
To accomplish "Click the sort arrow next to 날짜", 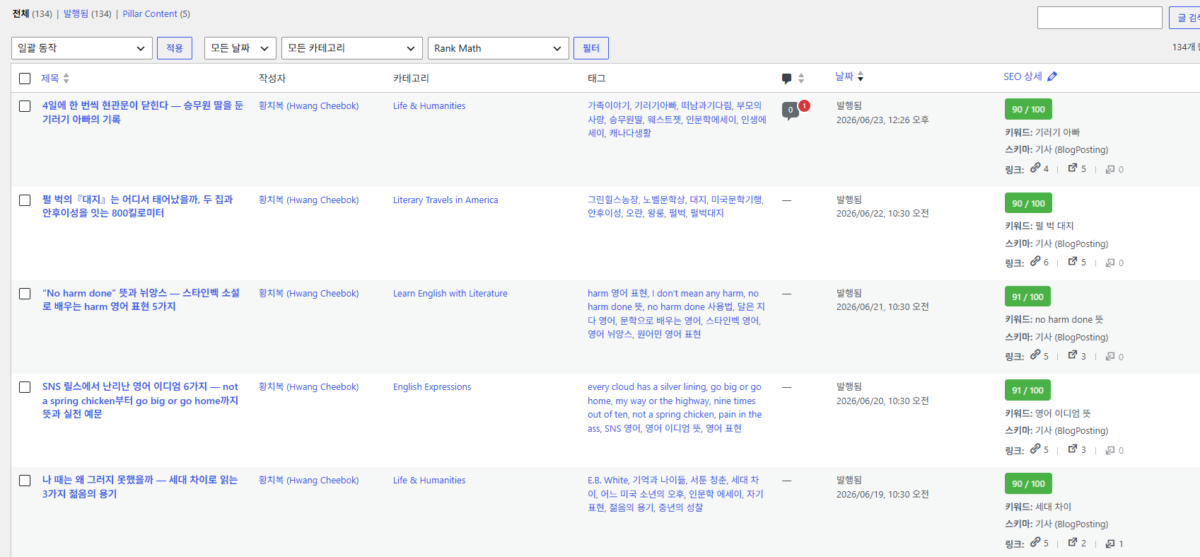I will (x=861, y=77).
